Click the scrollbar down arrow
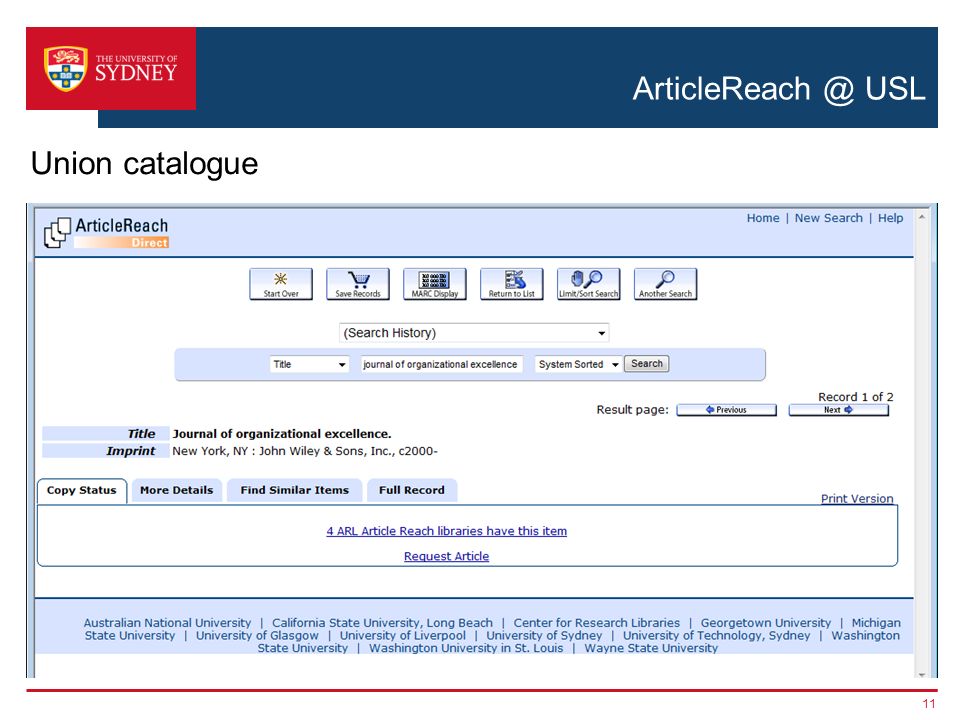 point(921,675)
